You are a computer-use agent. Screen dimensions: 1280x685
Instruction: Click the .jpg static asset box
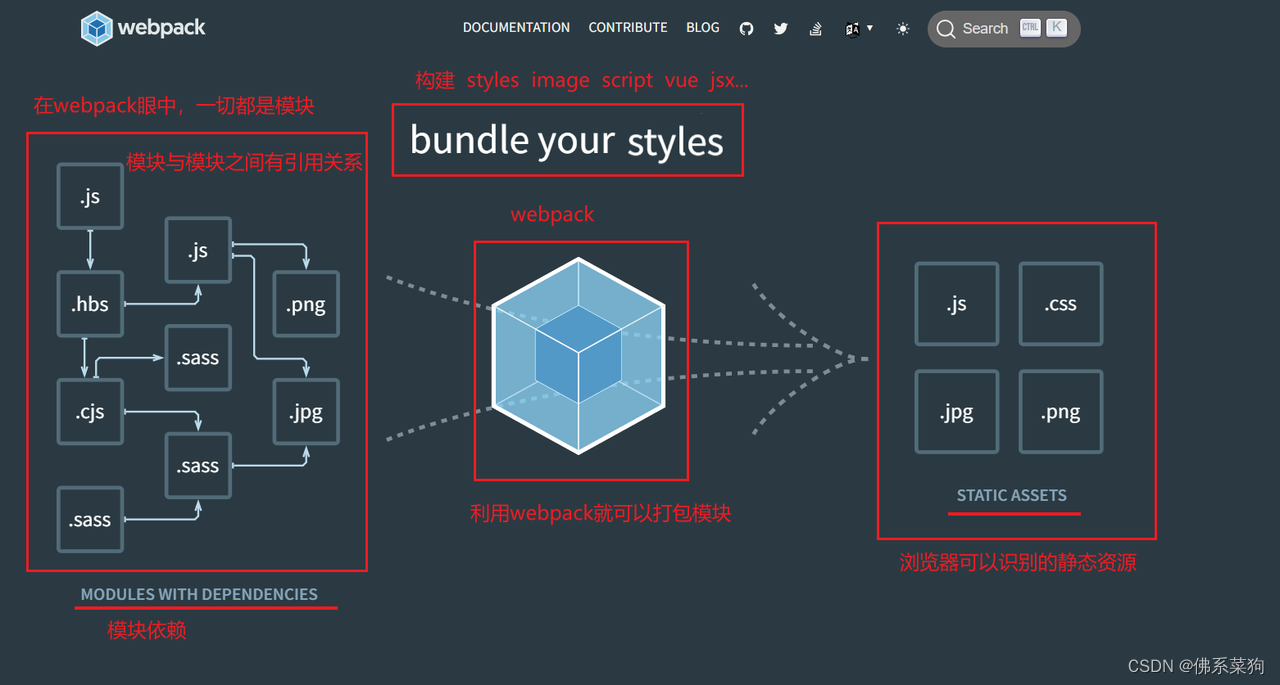pos(957,411)
